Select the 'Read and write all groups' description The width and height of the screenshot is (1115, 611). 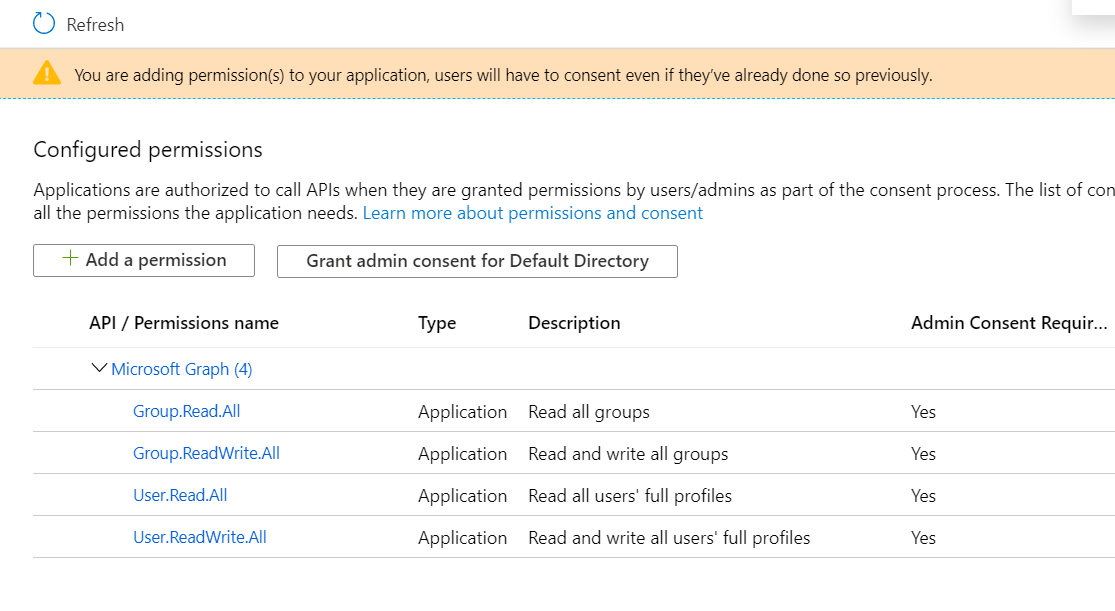coord(628,454)
